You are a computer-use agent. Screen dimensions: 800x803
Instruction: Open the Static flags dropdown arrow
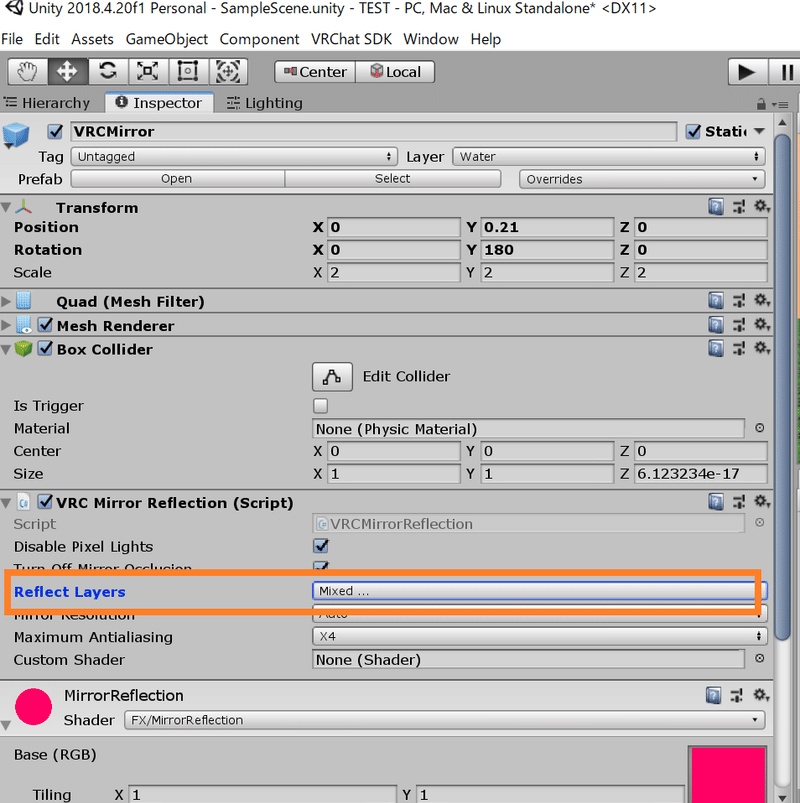click(x=760, y=132)
